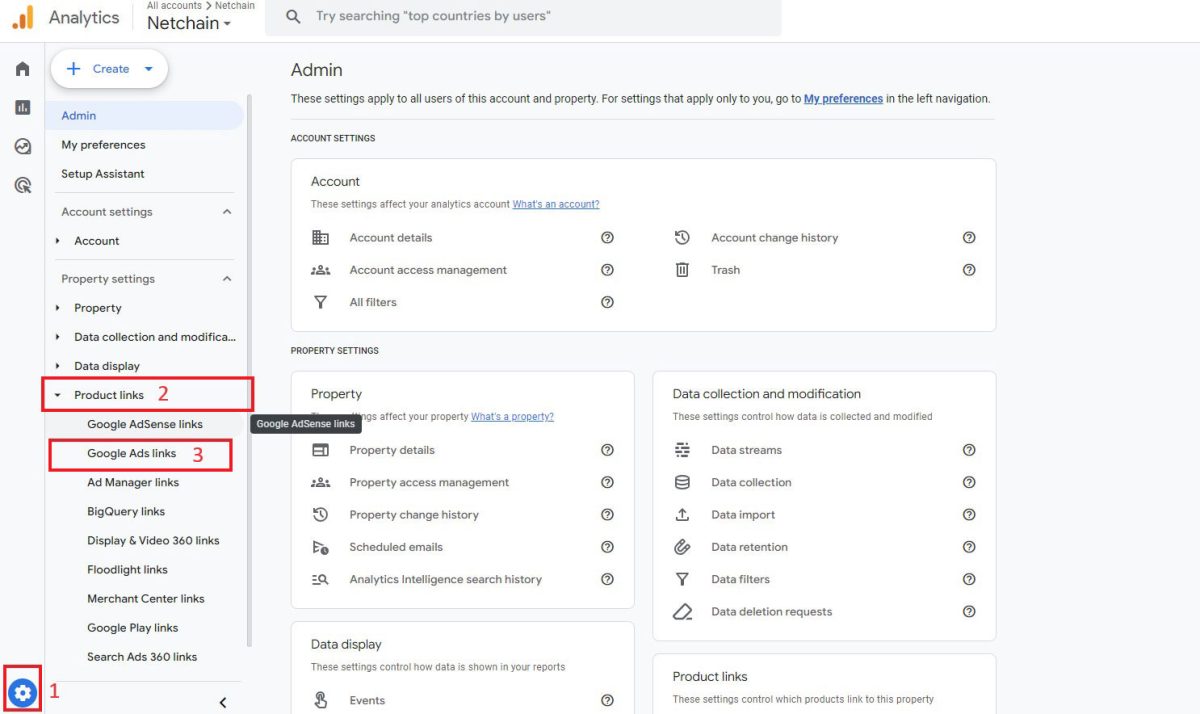1200x714 pixels.
Task: Click the sidebar vertical scrollbar
Action: coord(249,370)
